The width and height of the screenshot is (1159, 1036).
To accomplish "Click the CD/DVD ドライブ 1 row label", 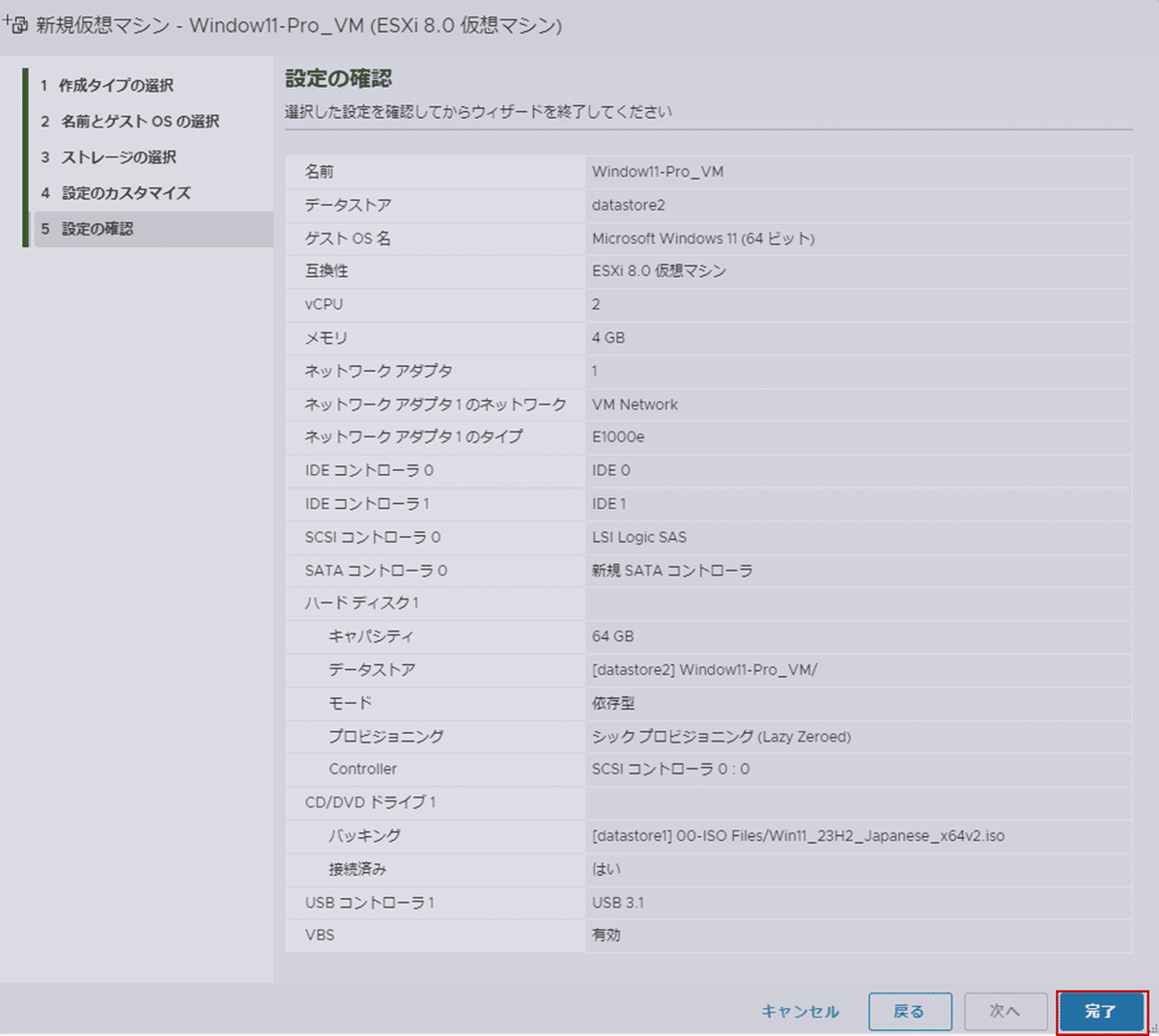I will point(370,802).
